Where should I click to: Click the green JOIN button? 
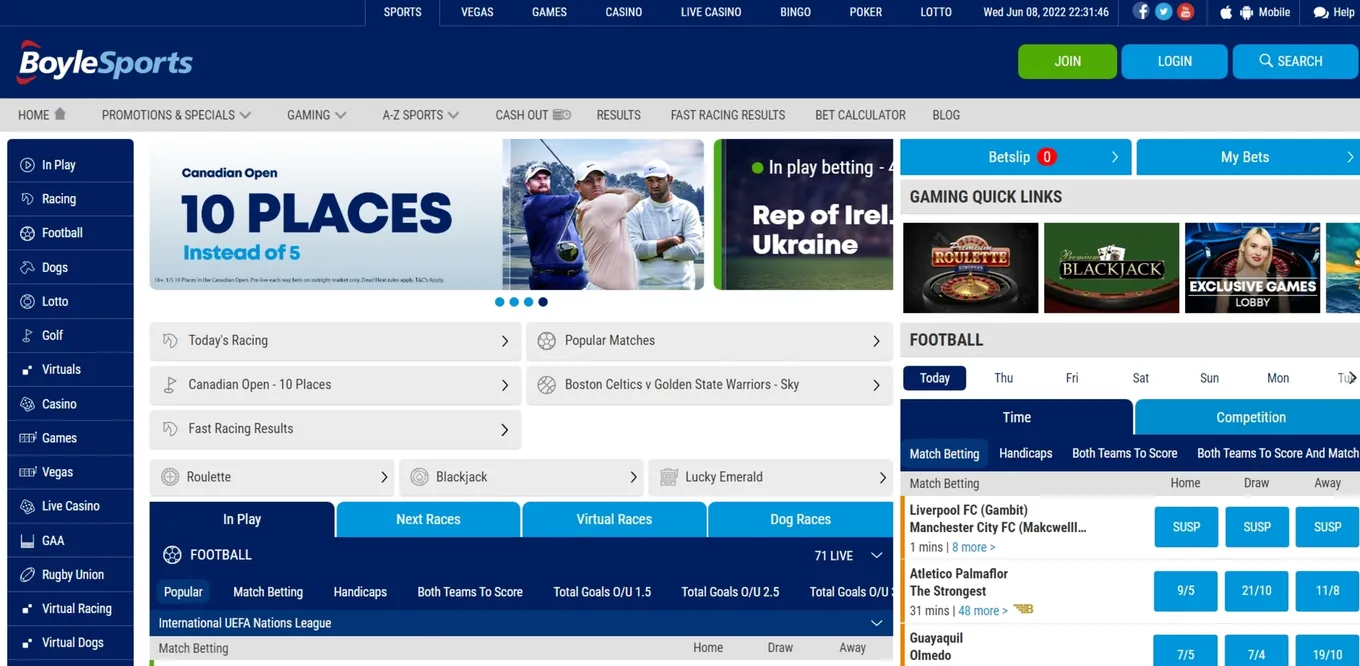point(1067,61)
